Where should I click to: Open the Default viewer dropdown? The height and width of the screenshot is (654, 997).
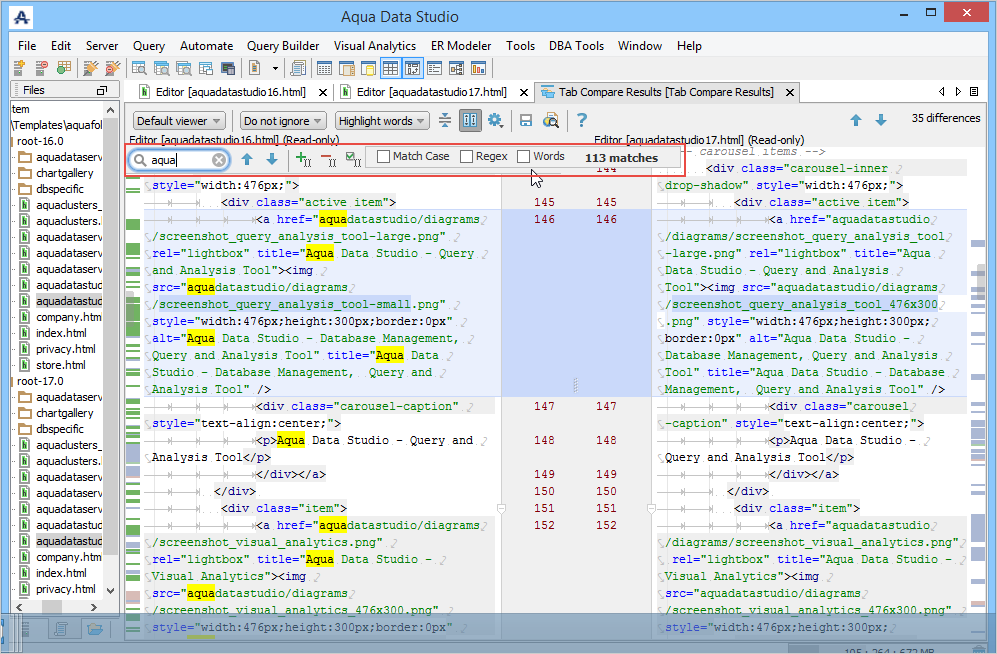click(x=178, y=121)
